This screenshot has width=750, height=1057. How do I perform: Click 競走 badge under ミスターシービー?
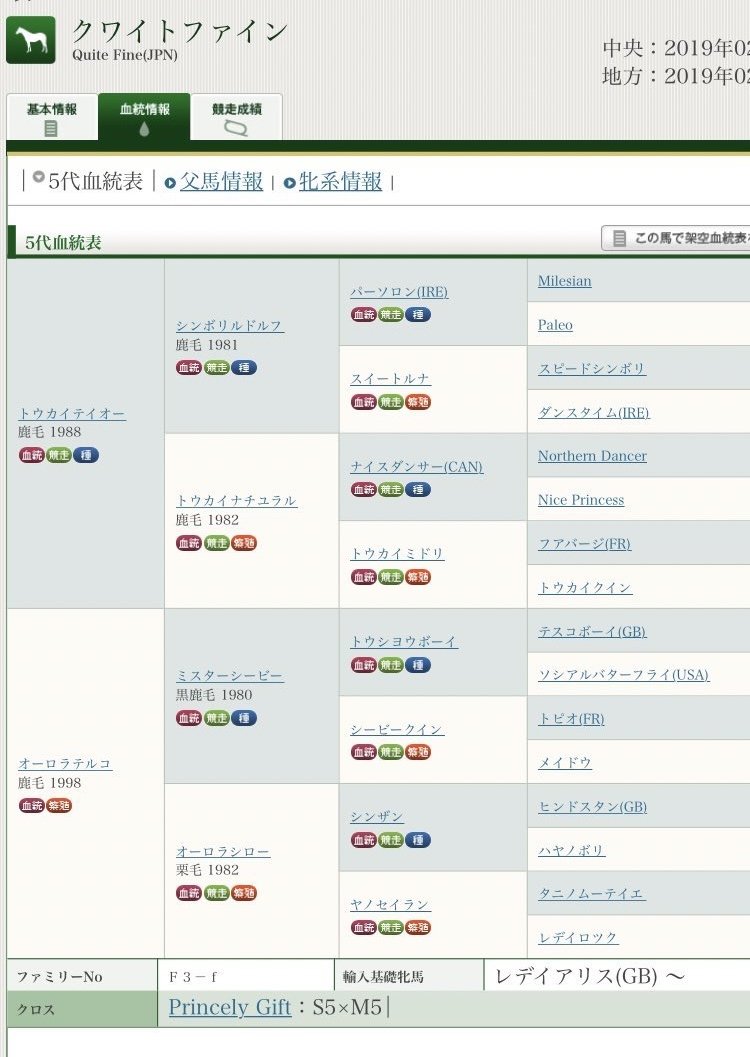(x=216, y=717)
